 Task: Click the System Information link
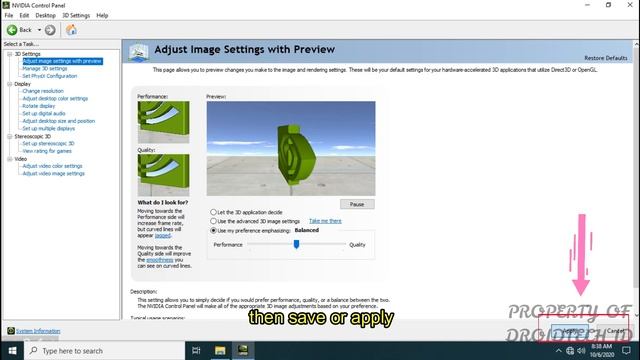(x=38, y=331)
